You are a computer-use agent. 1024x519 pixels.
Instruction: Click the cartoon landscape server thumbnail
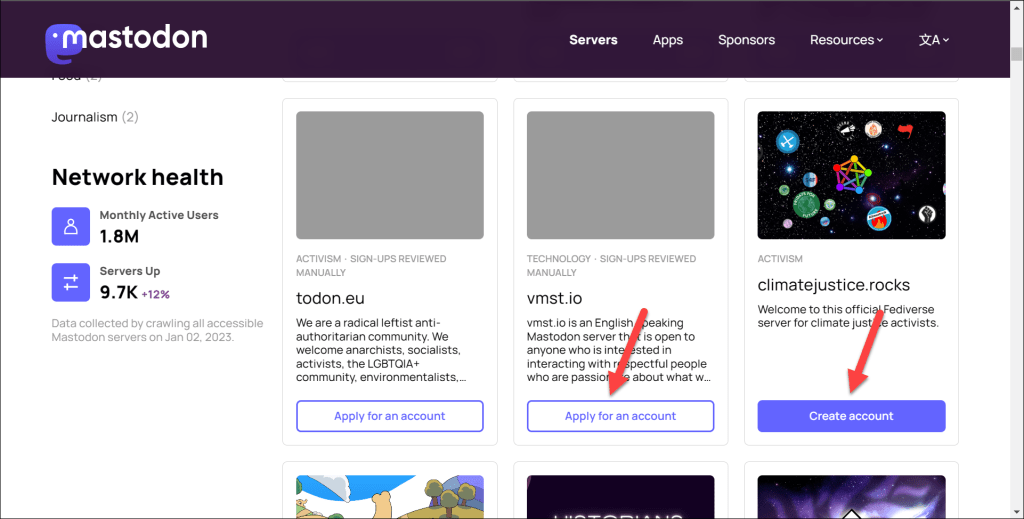(390, 497)
